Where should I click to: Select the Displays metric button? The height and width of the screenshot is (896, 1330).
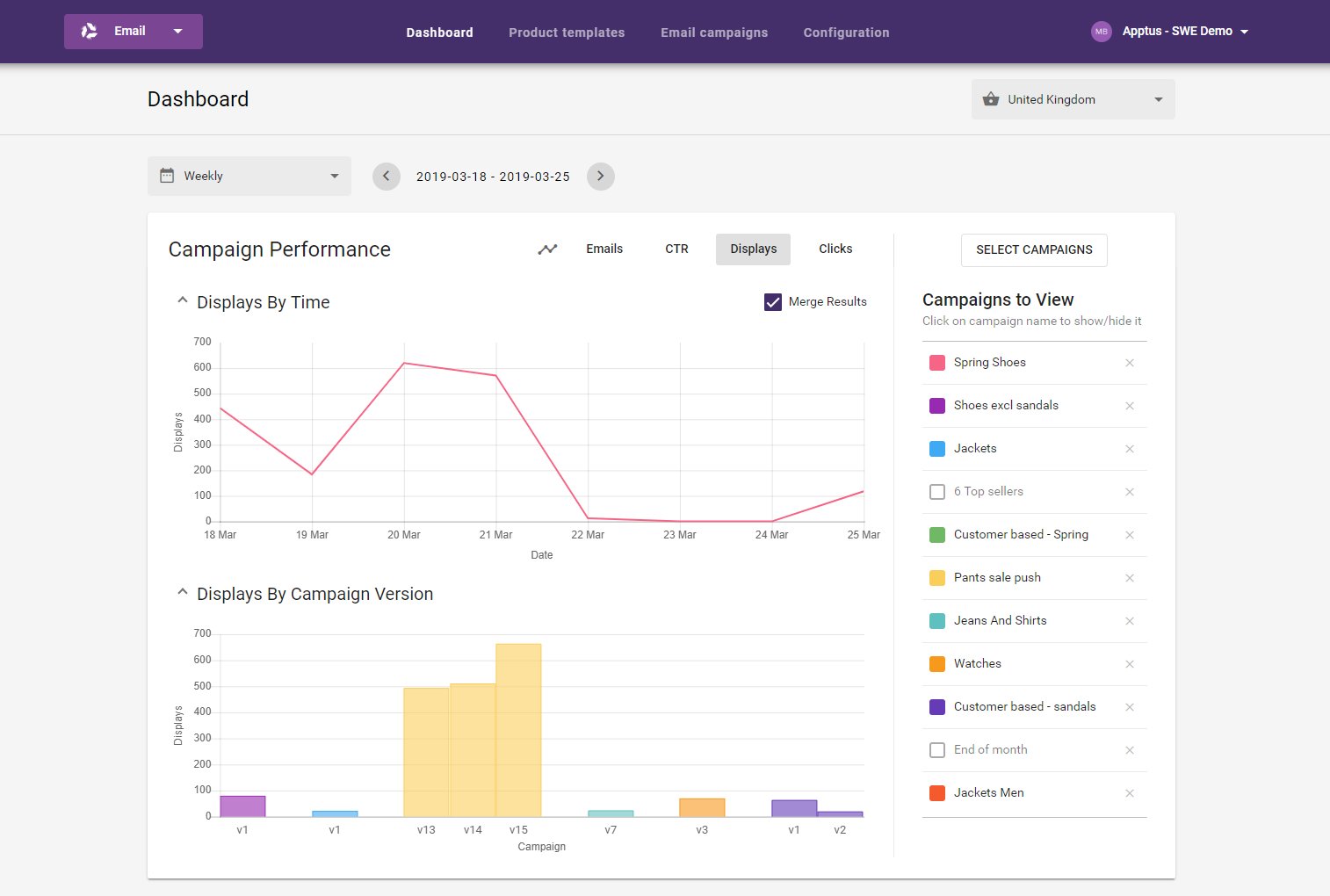coord(754,249)
